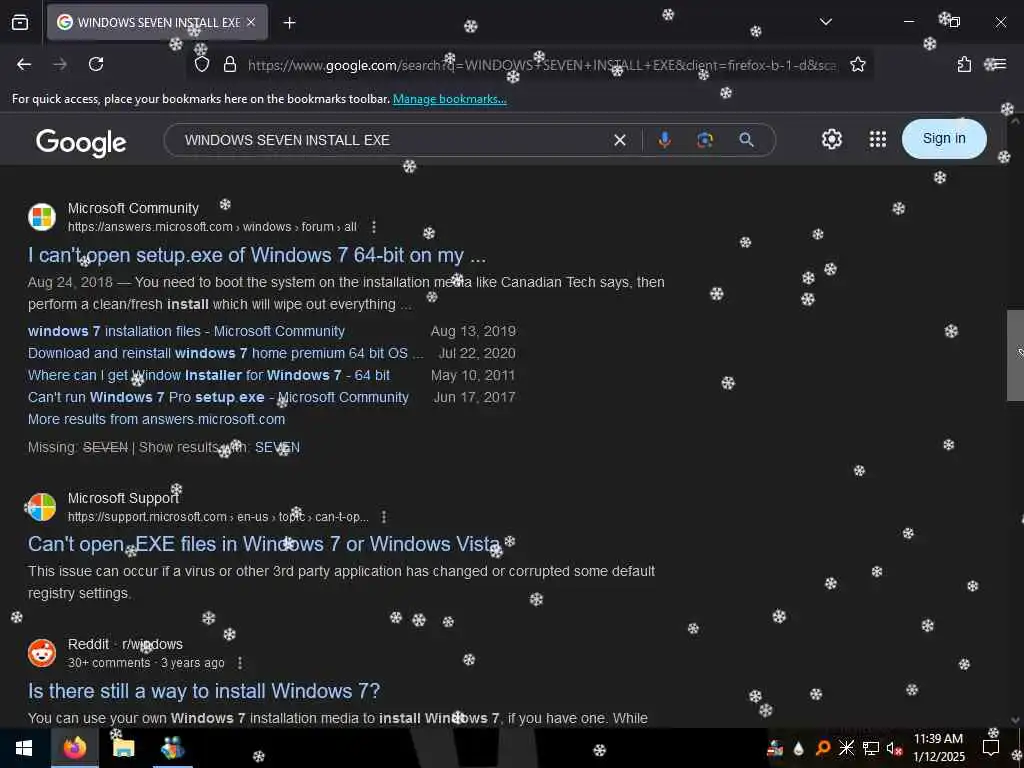Open File Explorer from the taskbar

pos(123,748)
